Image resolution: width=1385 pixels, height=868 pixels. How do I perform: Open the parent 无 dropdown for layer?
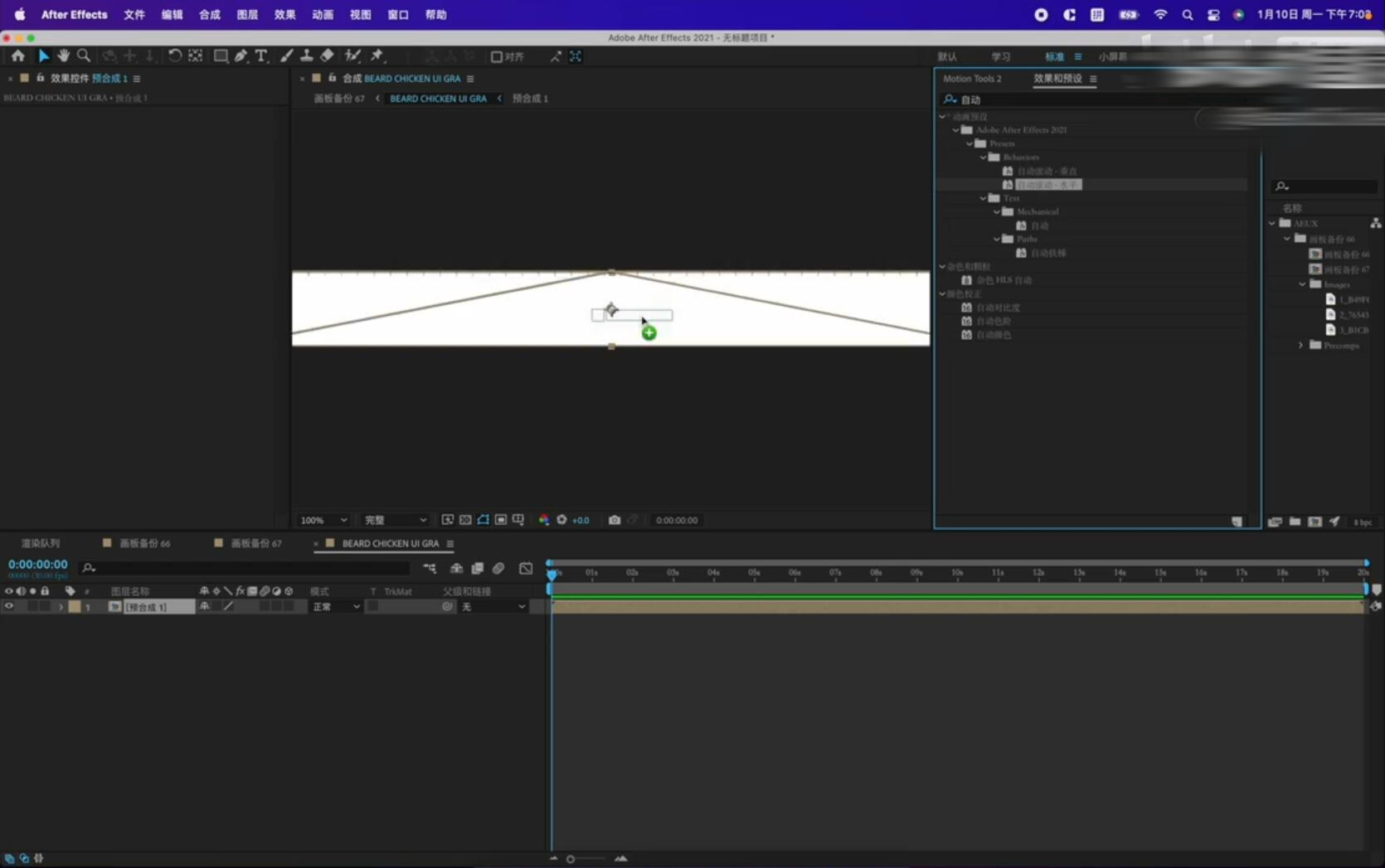pos(493,607)
